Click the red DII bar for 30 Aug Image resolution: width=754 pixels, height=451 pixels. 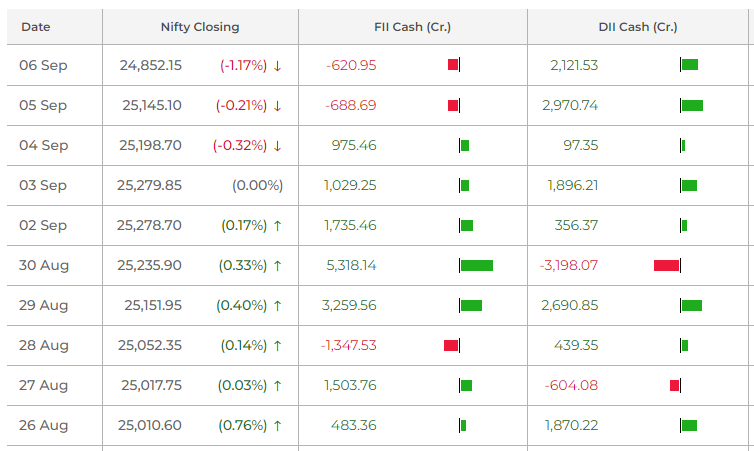click(666, 265)
